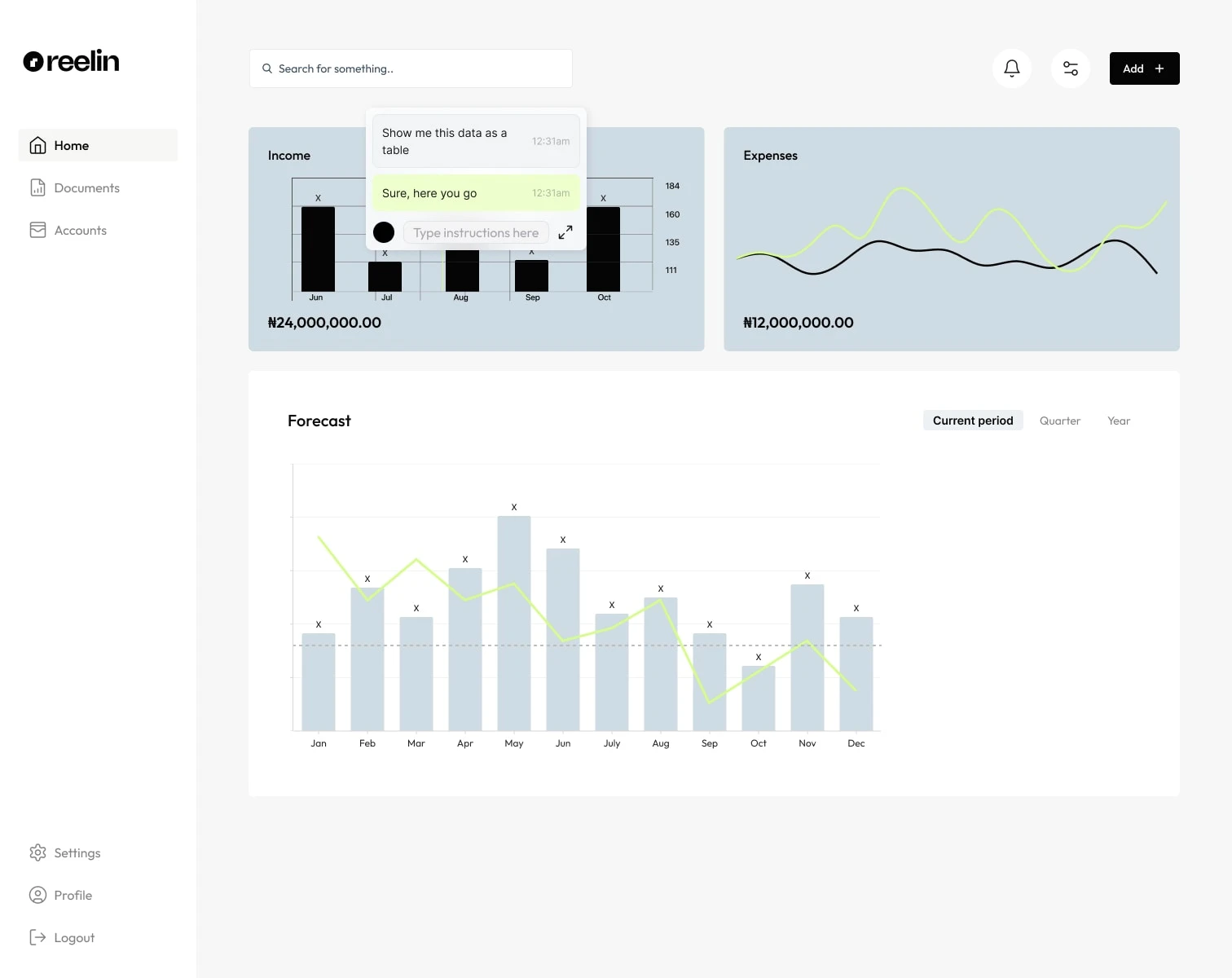The width and height of the screenshot is (1232, 978).
Task: Click the Logout arrow icon
Action: (37, 937)
